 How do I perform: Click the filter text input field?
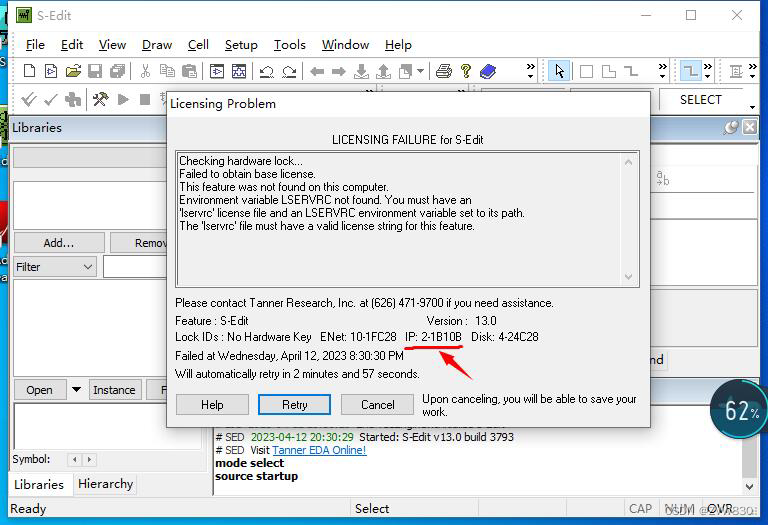coord(136,267)
